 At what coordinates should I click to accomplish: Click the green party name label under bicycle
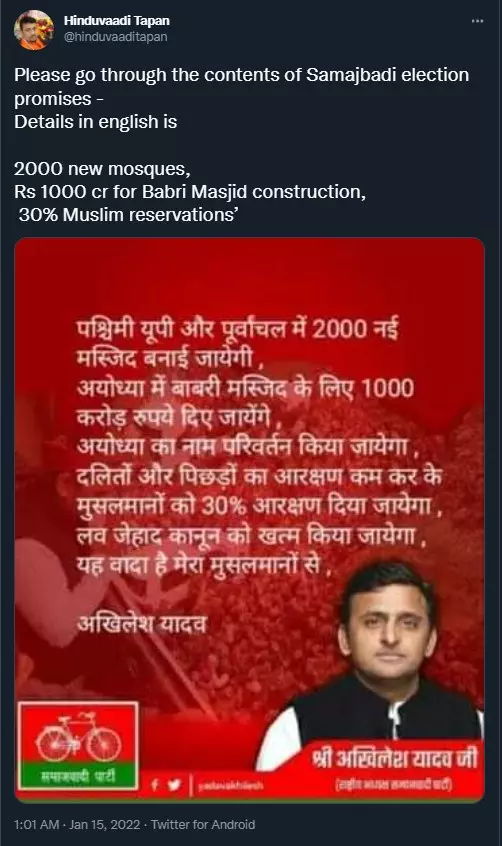79,776
